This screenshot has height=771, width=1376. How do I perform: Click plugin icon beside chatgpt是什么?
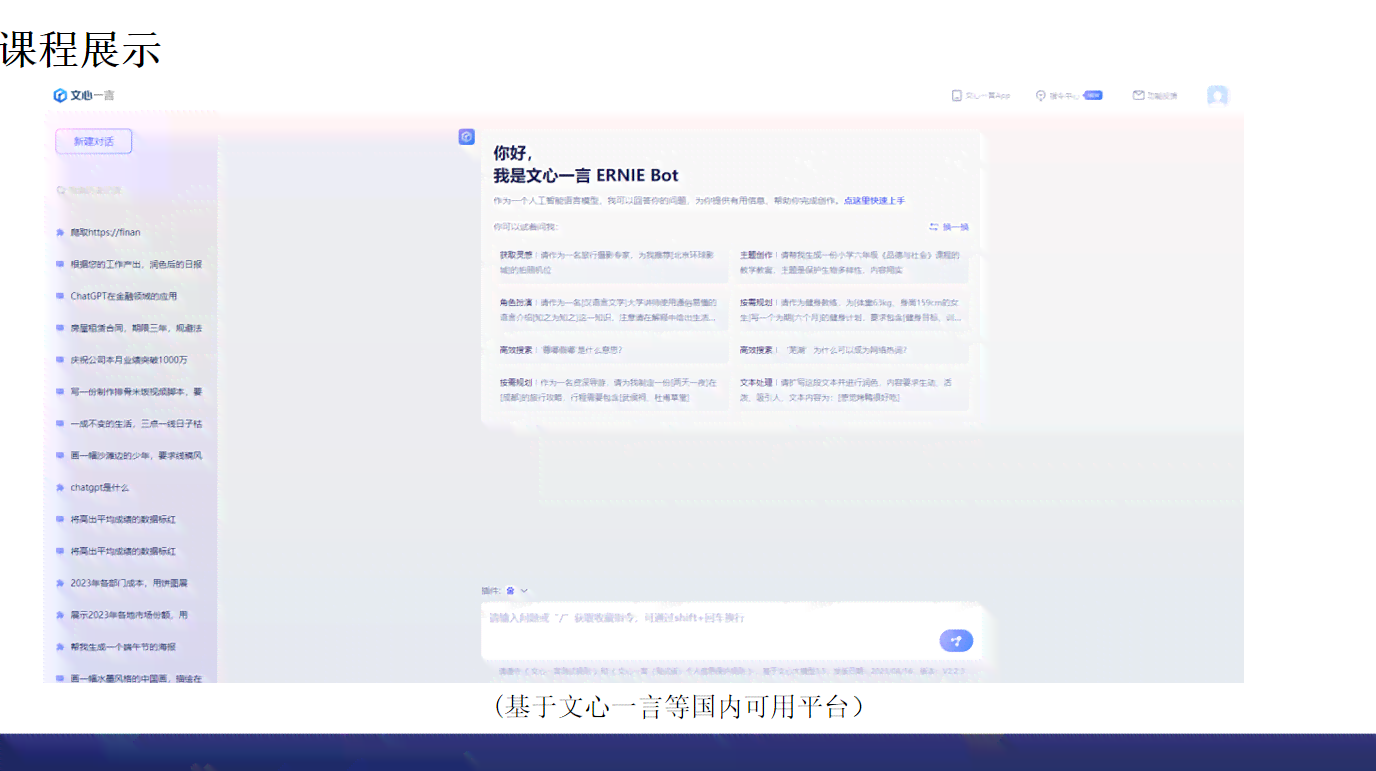click(60, 488)
